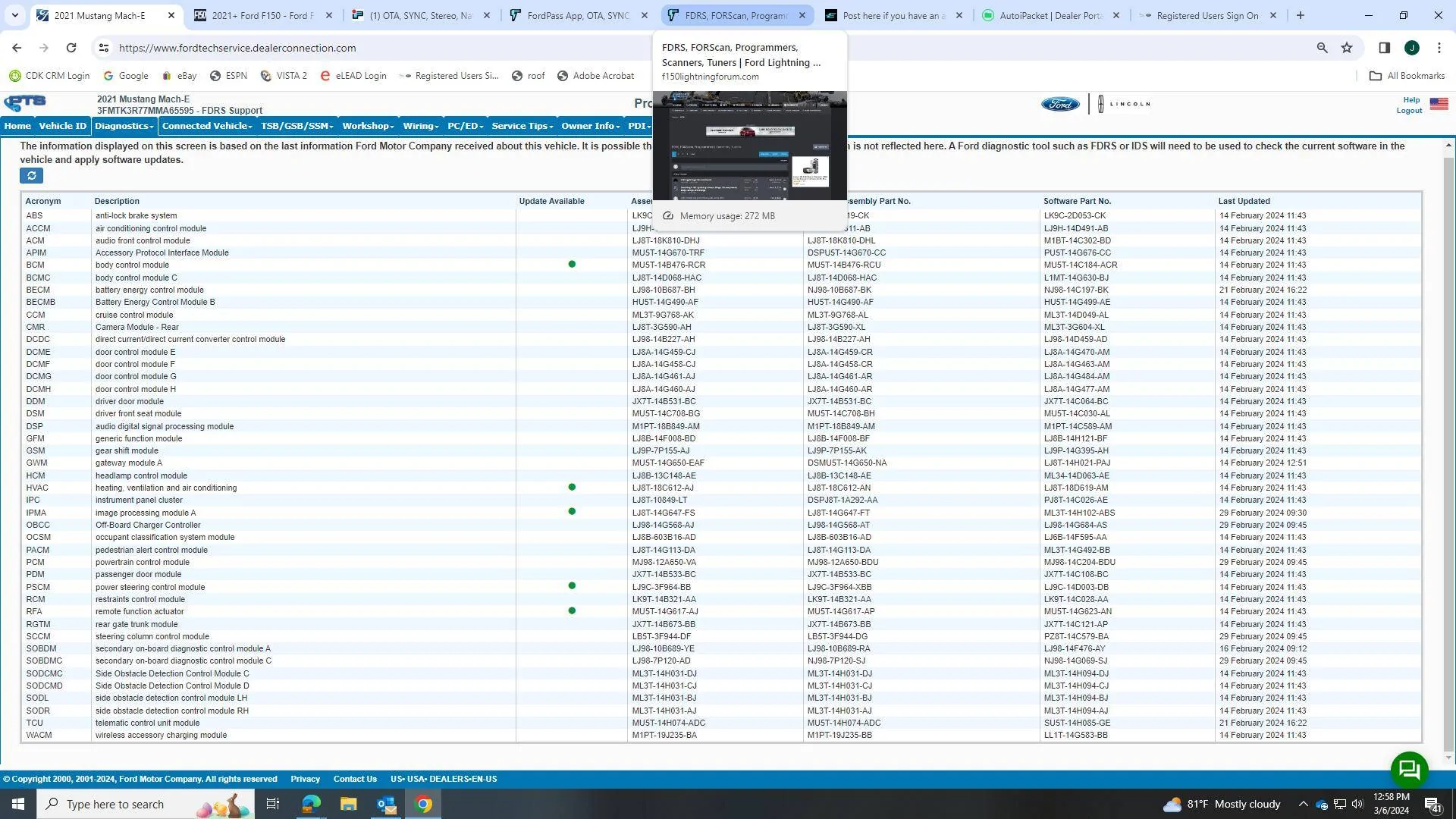Expand the Connected Vehicle menu

point(207,126)
